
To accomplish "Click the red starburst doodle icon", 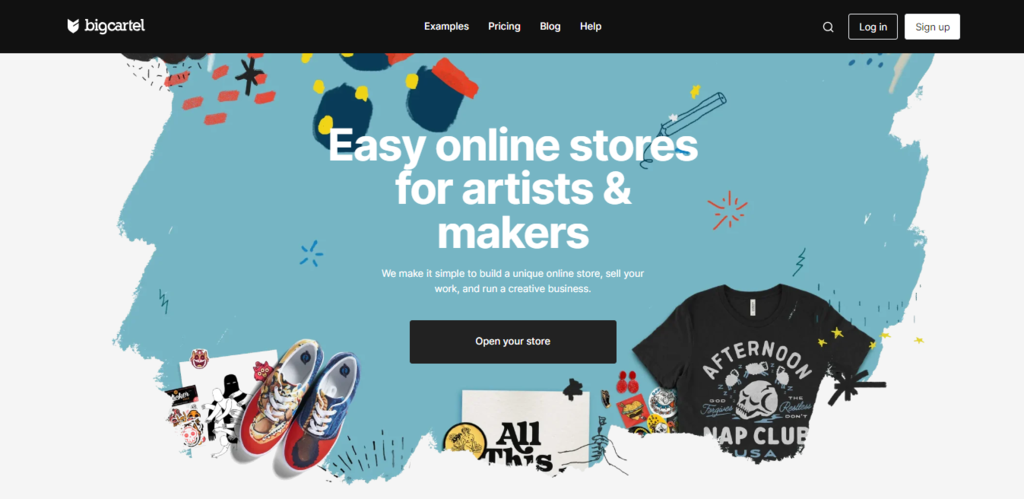I will point(727,210).
